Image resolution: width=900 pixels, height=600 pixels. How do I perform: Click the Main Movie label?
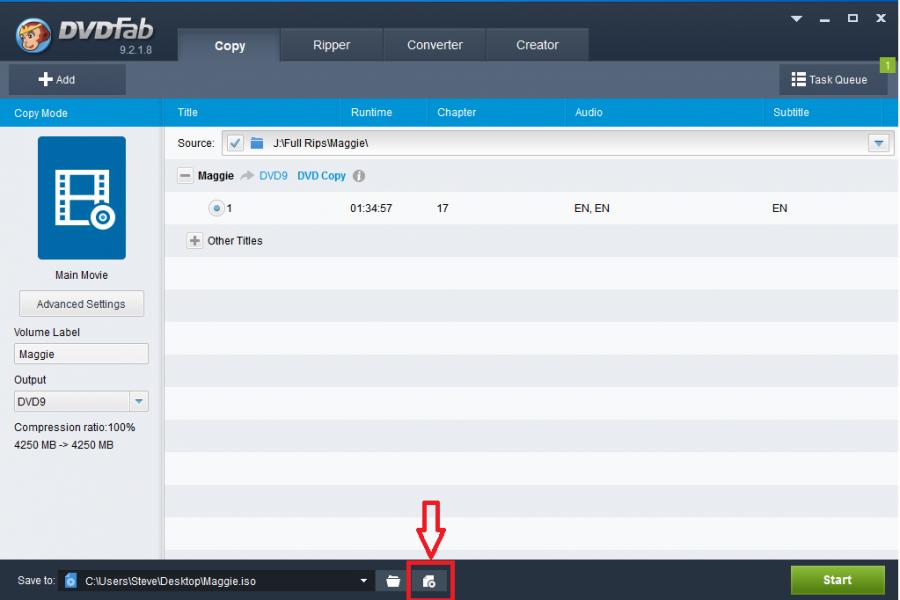pos(82,275)
